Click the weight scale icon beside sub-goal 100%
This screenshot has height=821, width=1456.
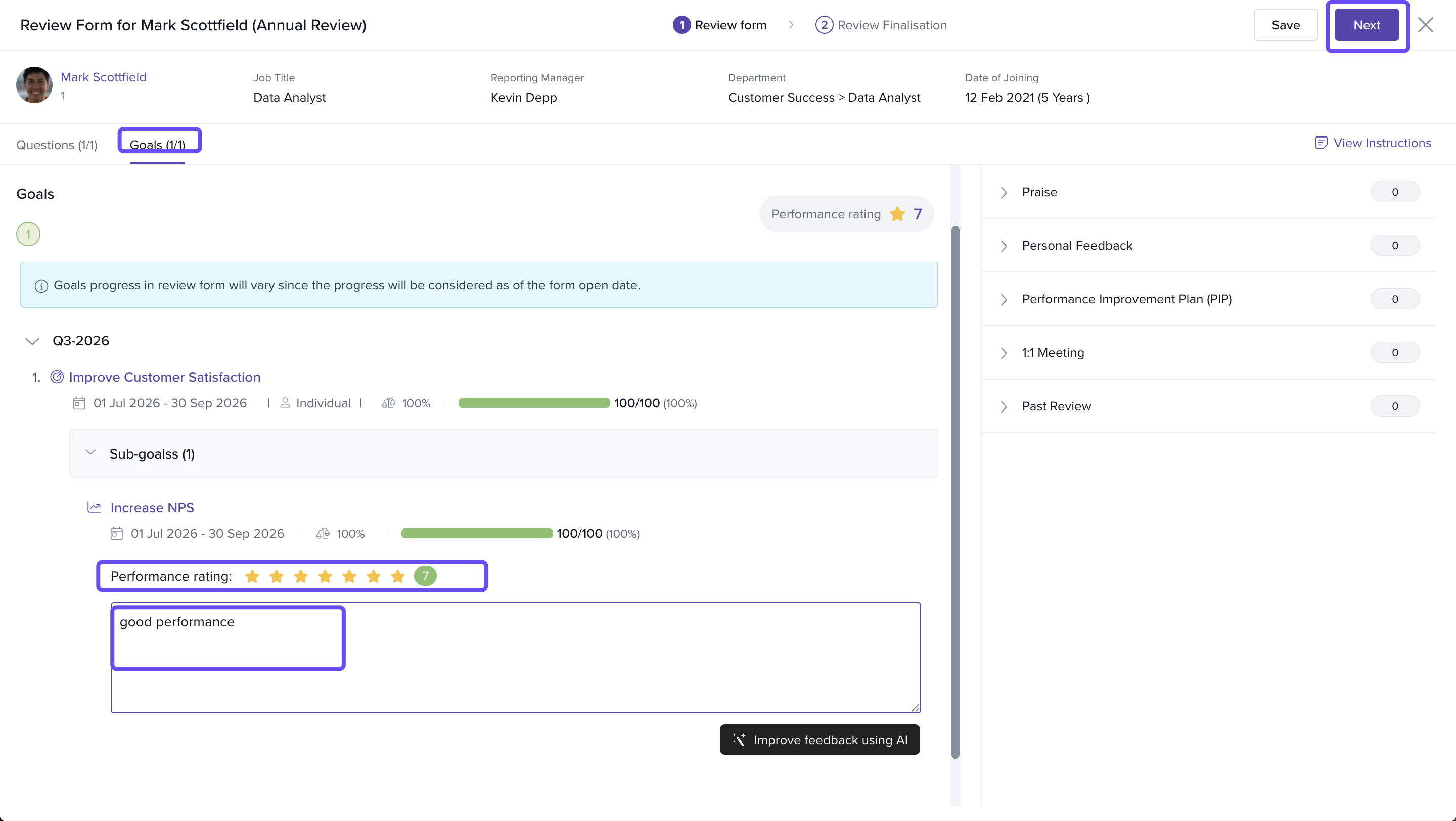(x=323, y=534)
